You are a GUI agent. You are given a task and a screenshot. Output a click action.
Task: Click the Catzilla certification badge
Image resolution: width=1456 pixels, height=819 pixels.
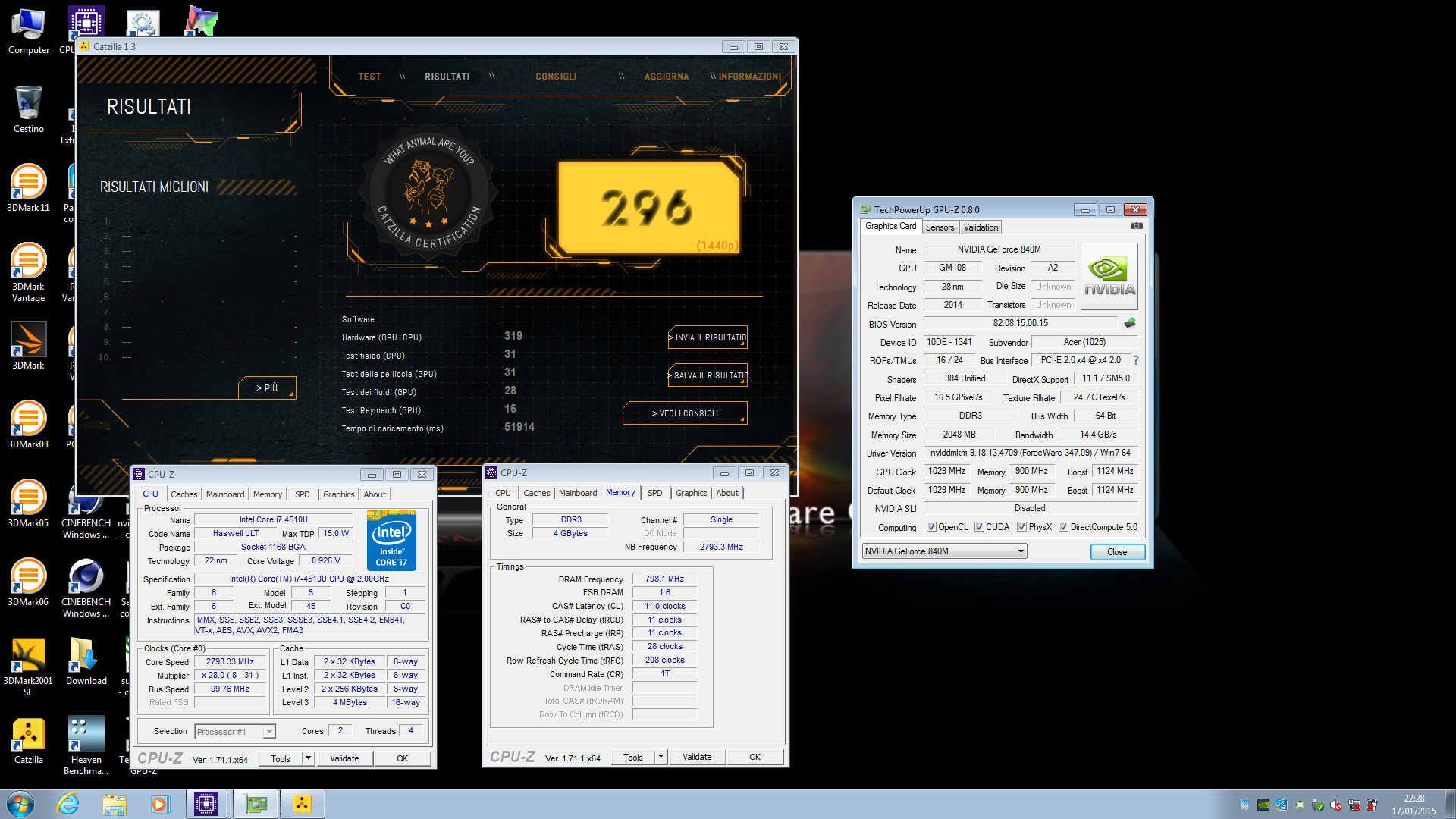point(430,194)
